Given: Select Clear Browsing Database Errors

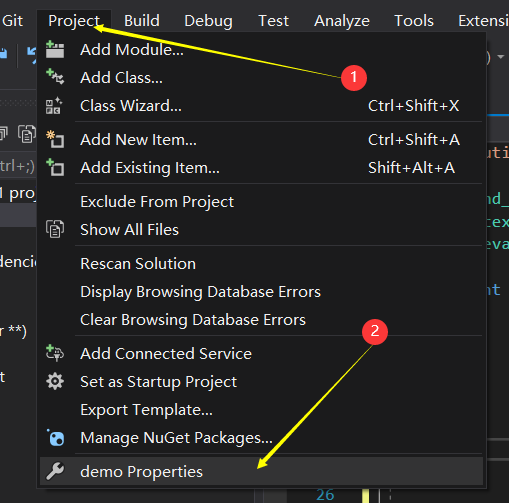Looking at the screenshot, I should point(261,319).
